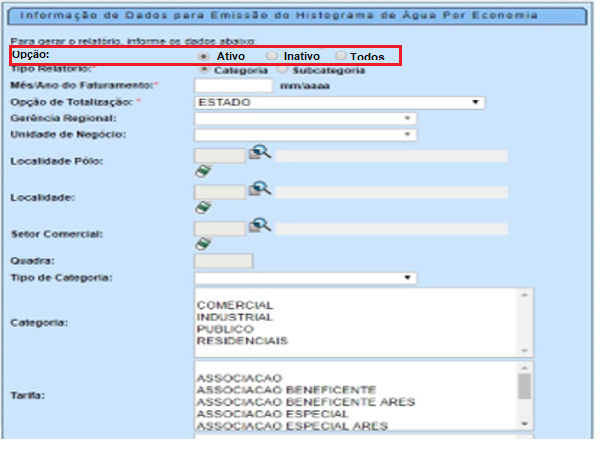Screen dimensions: 605x449
Task: Open the Localidade Pólo search magnifier
Action: click(x=260, y=152)
